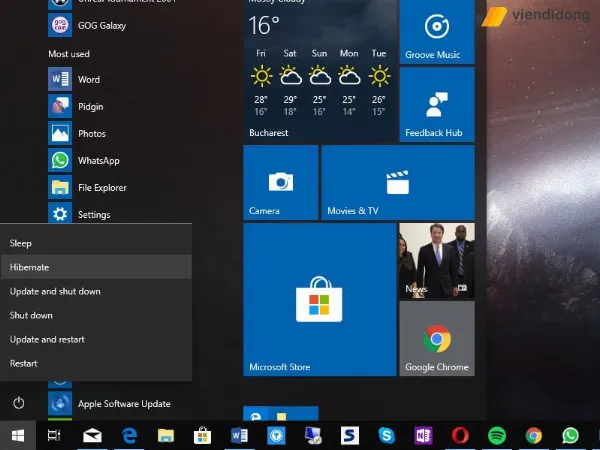Click the blue S app taskbar icon
Image resolution: width=600 pixels, height=450 pixels.
[350, 435]
